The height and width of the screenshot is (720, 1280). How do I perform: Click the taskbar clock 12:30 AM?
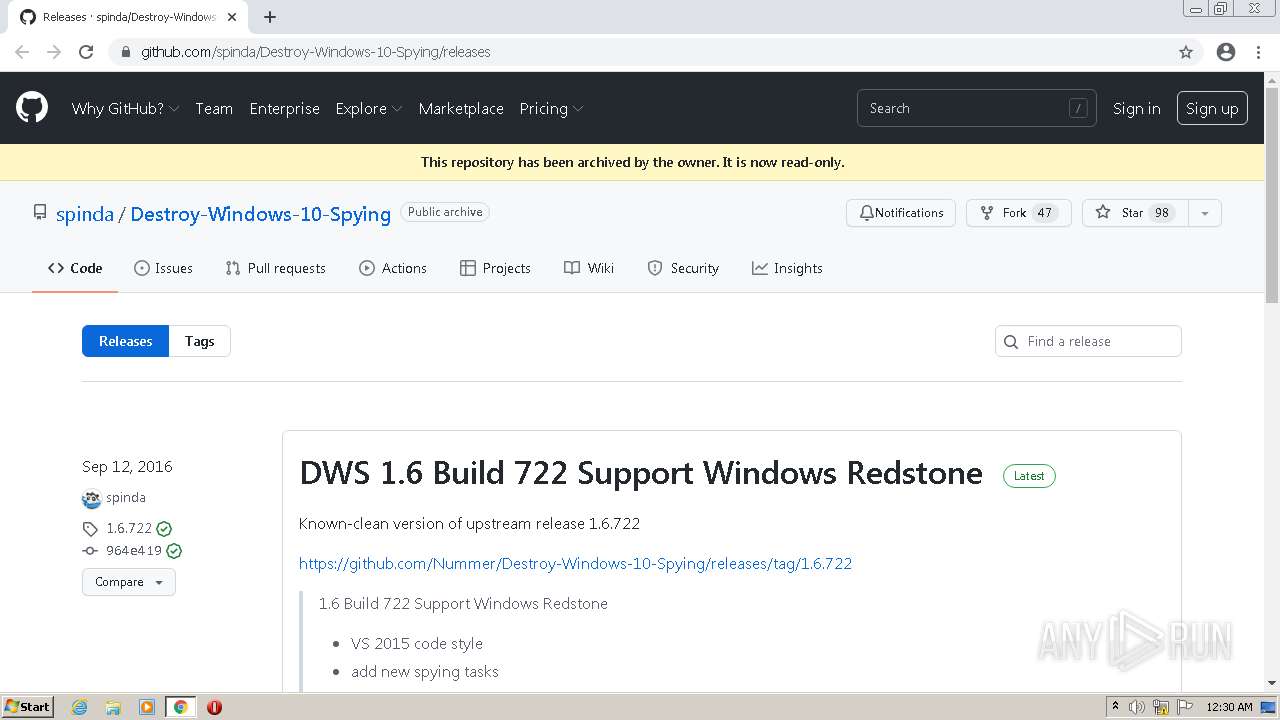[x=1230, y=707]
